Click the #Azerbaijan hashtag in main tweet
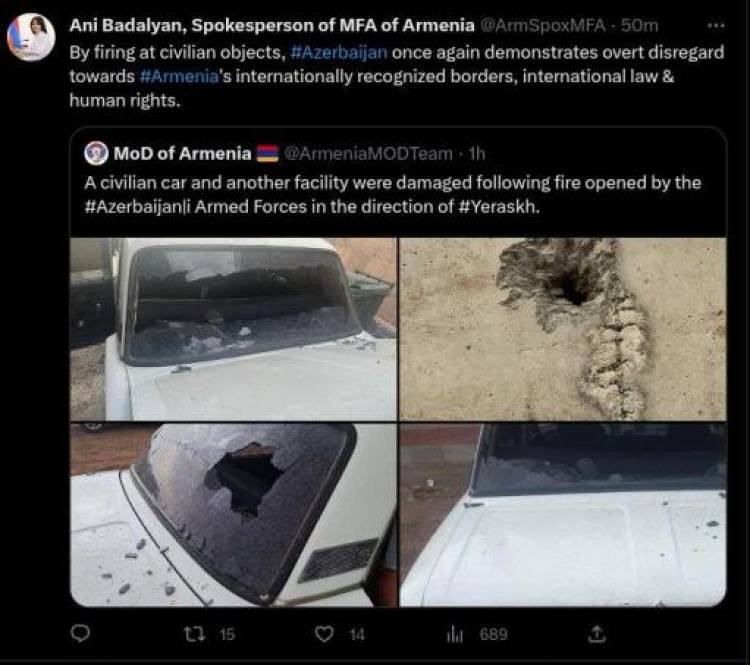This screenshot has height=665, width=750. (x=339, y=52)
